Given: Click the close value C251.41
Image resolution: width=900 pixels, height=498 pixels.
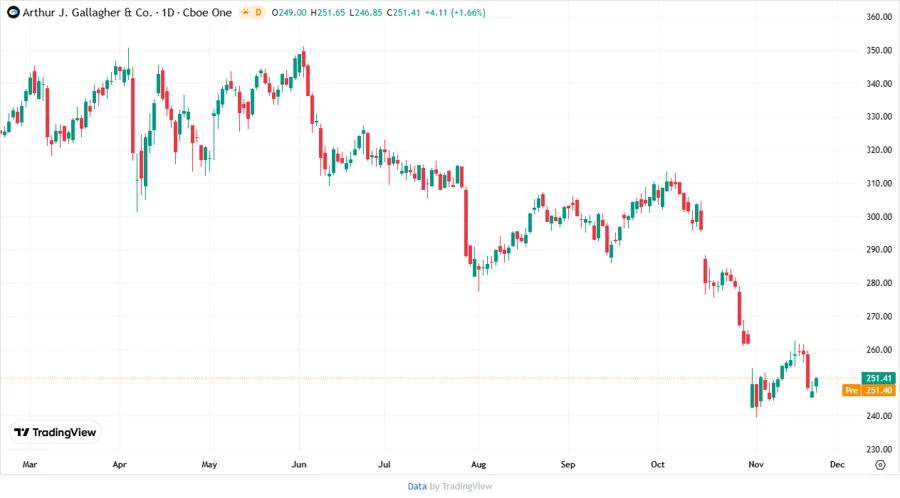Looking at the screenshot, I should click(x=404, y=12).
